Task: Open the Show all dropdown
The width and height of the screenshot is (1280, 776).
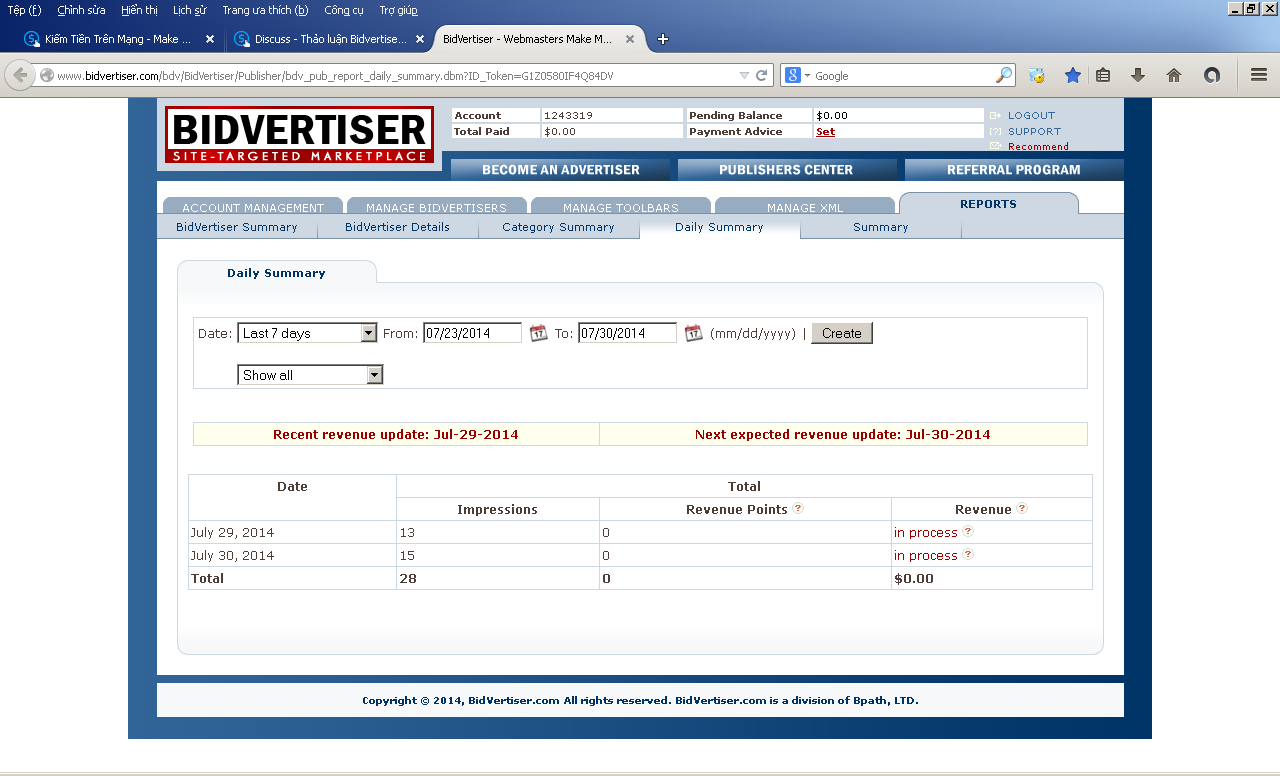Action: click(310, 375)
